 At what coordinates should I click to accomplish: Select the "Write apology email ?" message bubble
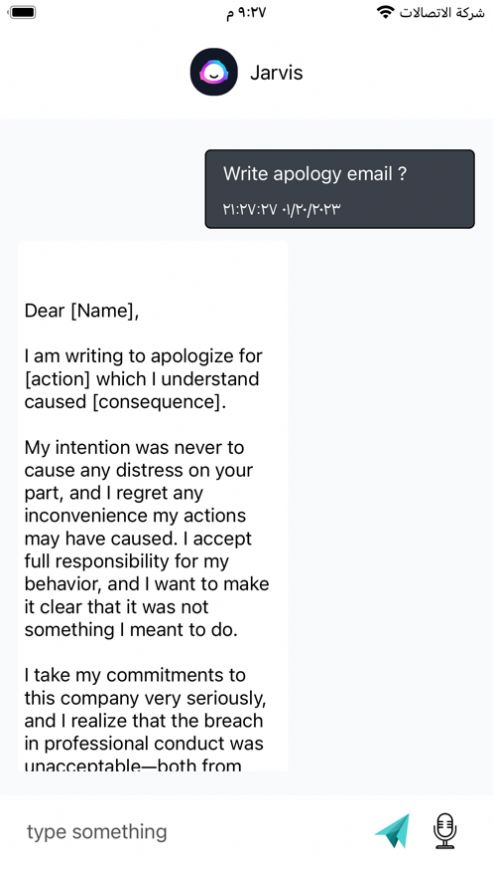339,189
